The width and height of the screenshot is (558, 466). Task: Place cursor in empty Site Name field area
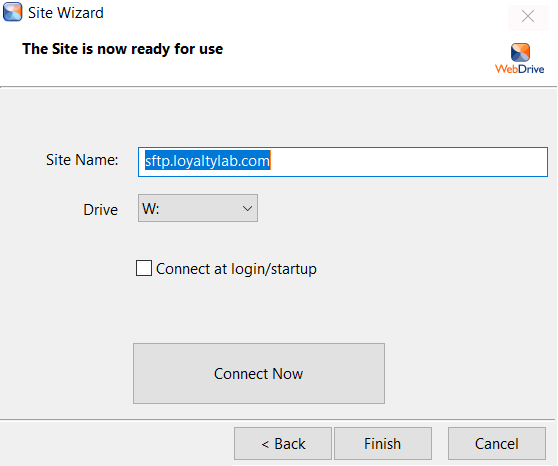[x=409, y=162]
